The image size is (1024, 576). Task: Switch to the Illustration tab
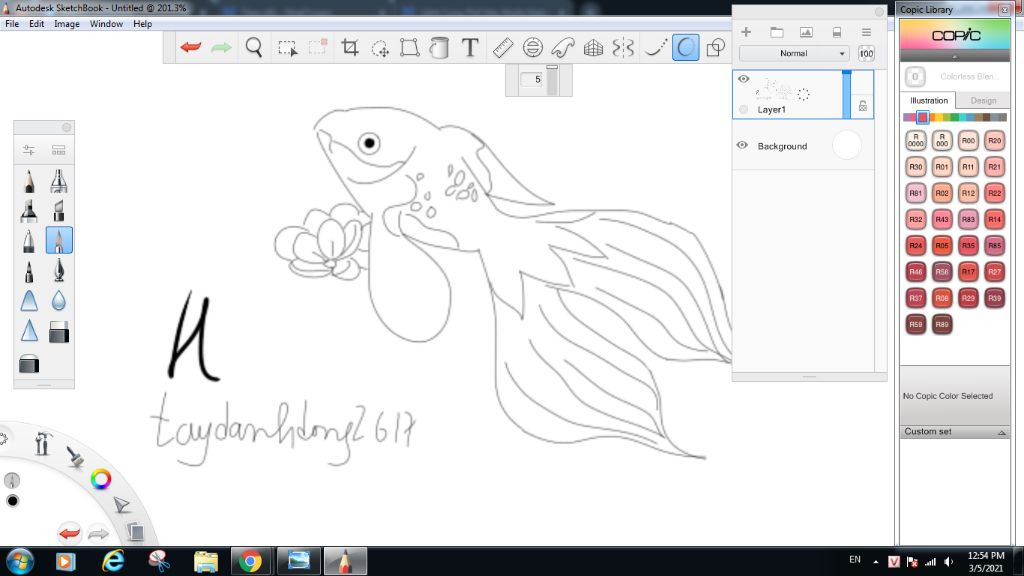point(929,101)
